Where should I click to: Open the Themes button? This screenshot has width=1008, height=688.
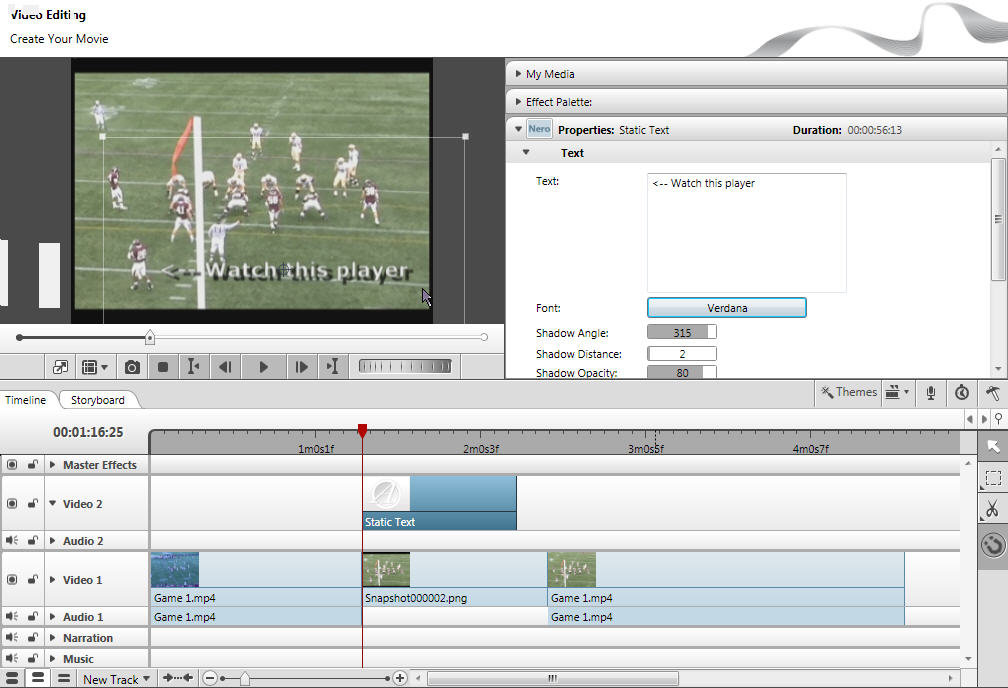click(x=849, y=392)
